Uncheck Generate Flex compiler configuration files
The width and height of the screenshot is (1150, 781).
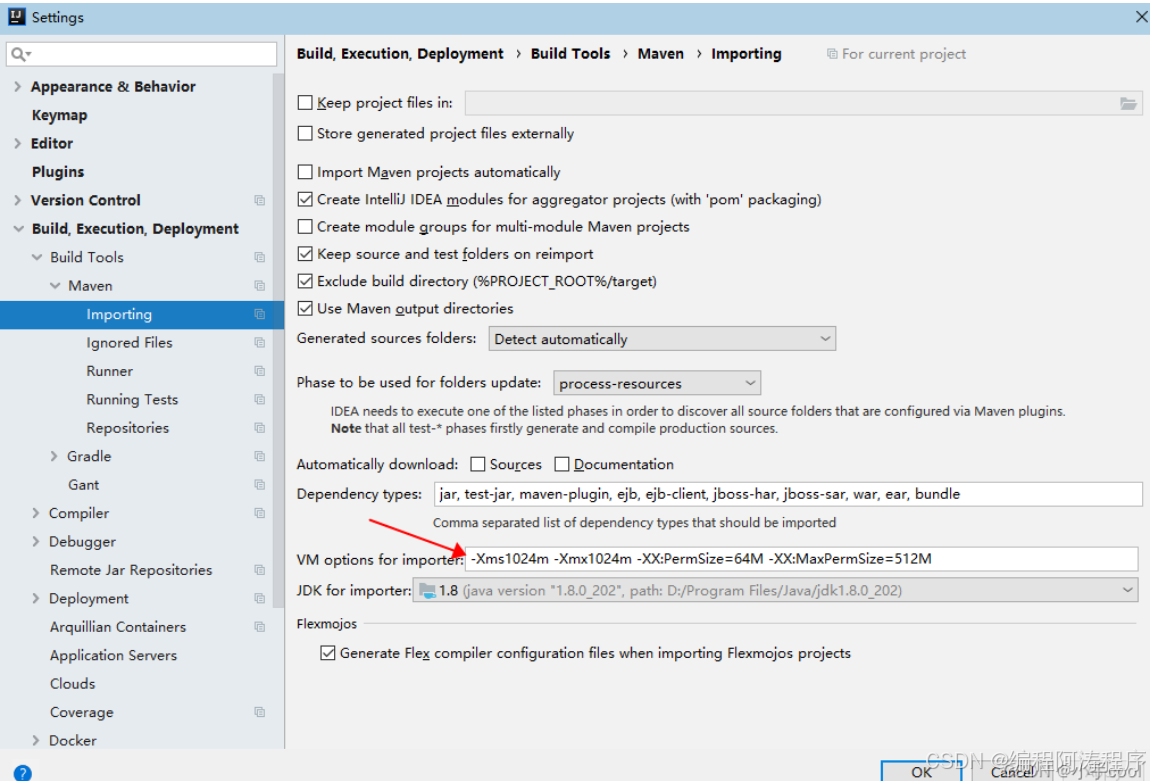(x=328, y=653)
